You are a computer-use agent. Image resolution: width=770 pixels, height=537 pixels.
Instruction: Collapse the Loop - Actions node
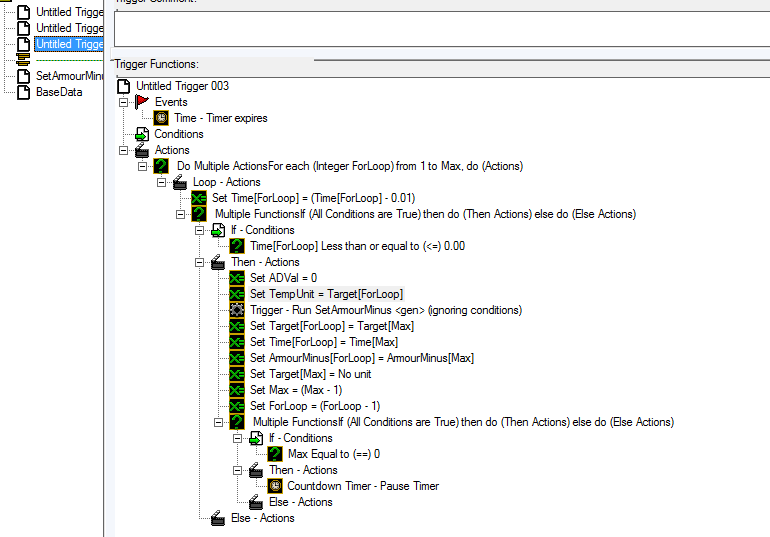pyautogui.click(x=161, y=182)
